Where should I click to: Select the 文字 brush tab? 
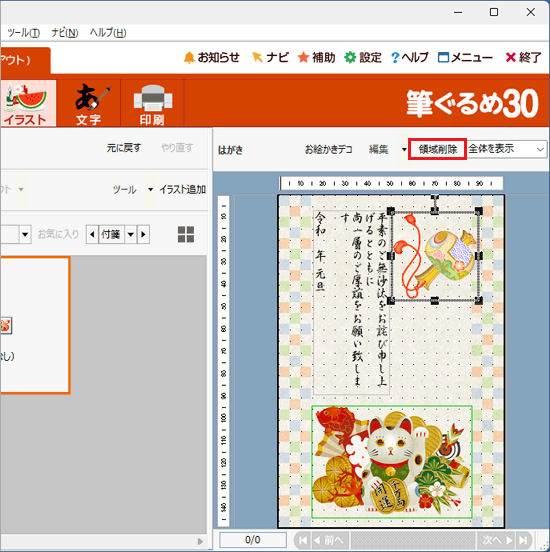tap(88, 103)
